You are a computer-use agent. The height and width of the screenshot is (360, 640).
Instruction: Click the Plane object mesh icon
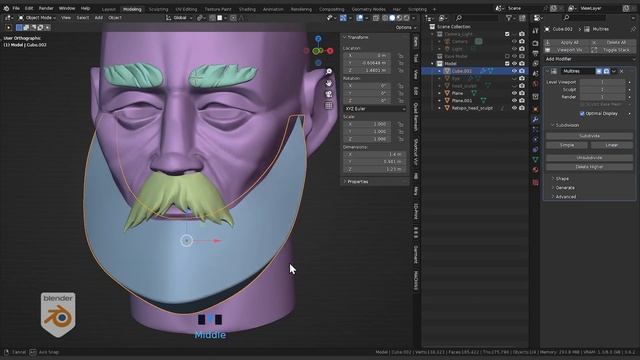(x=447, y=93)
